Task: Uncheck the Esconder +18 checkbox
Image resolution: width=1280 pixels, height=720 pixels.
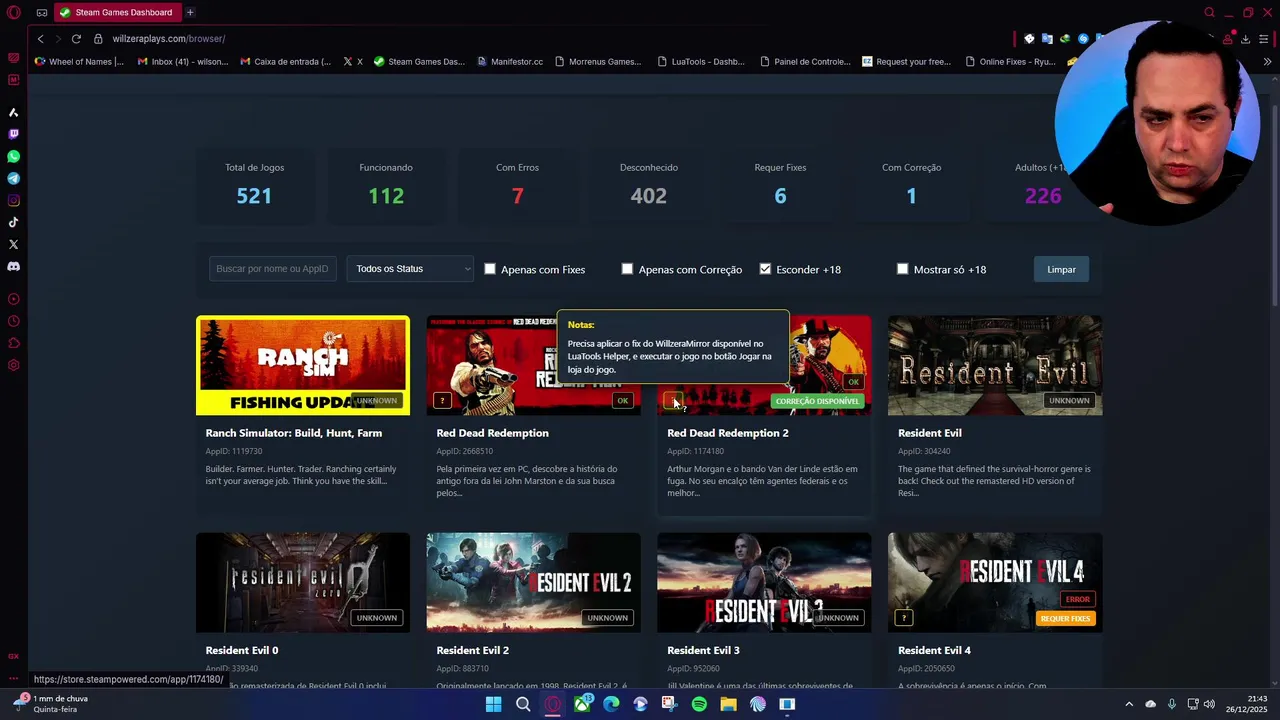Action: pyautogui.click(x=765, y=269)
